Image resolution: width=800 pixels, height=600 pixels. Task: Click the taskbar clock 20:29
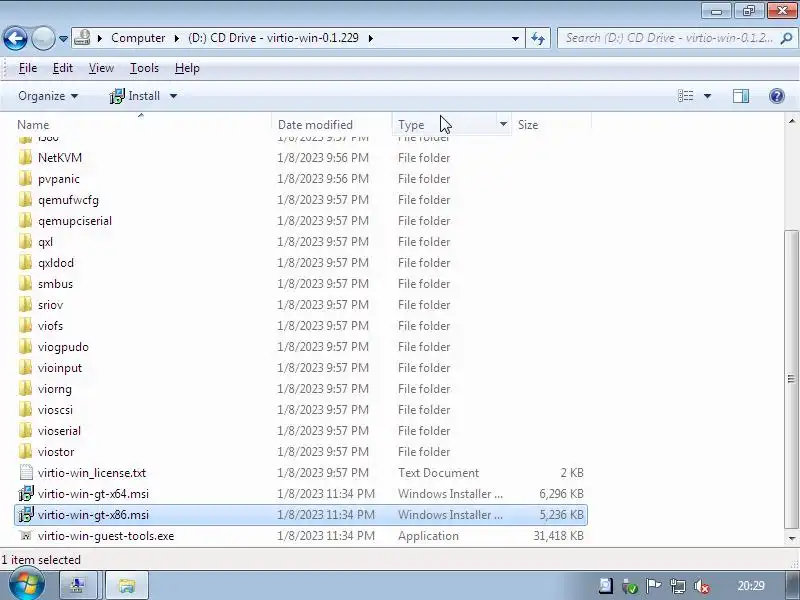pyautogui.click(x=751, y=586)
